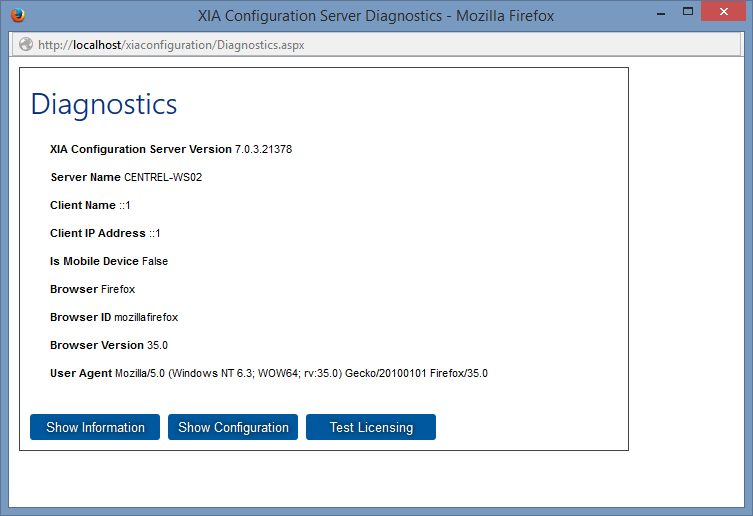Click the User Agent string text

pyautogui.click(x=301, y=373)
